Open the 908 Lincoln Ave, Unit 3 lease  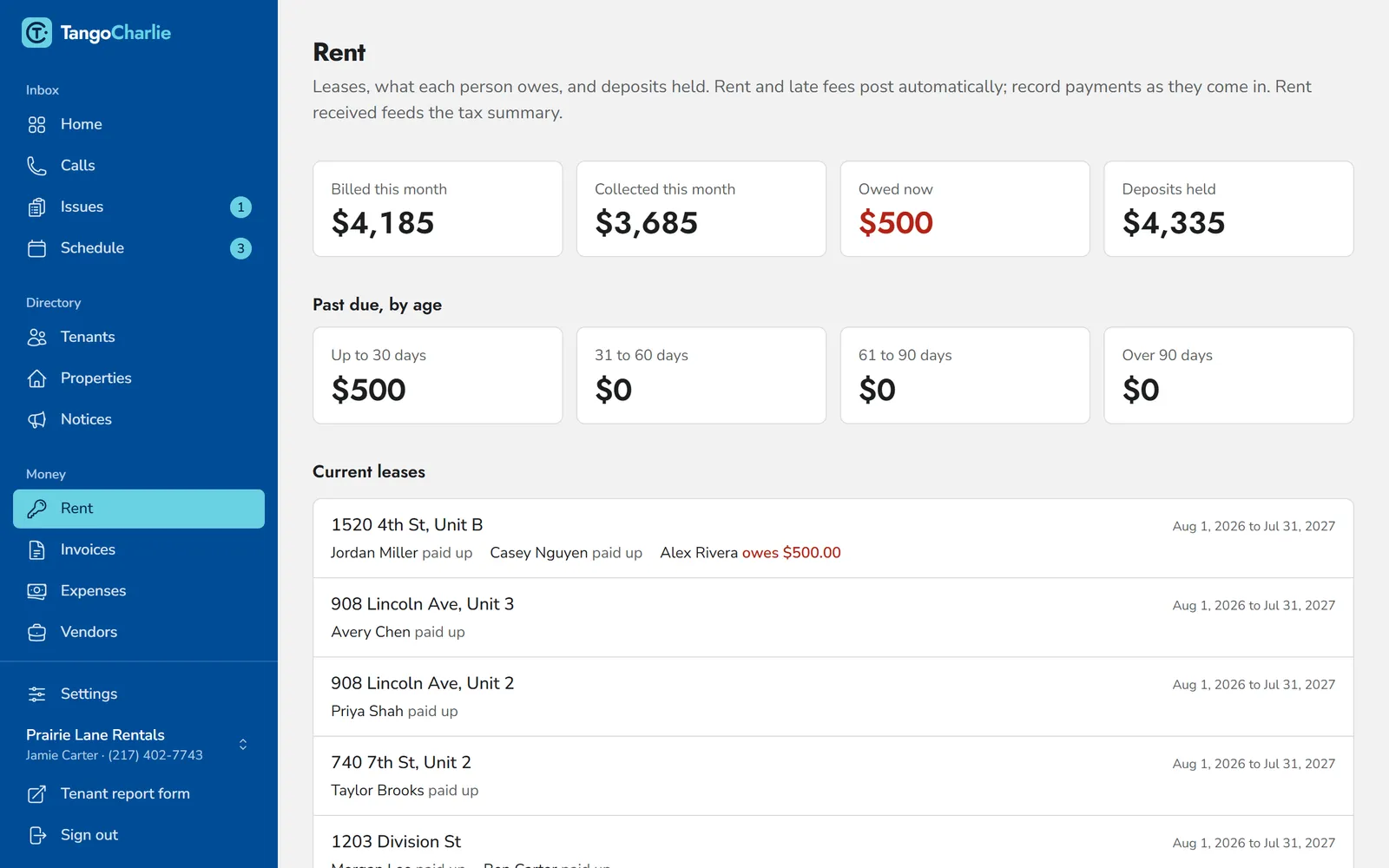pyautogui.click(x=833, y=617)
